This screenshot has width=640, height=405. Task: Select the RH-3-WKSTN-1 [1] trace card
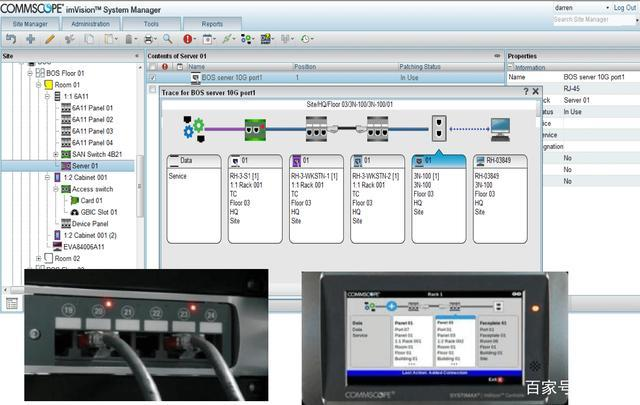click(x=316, y=199)
